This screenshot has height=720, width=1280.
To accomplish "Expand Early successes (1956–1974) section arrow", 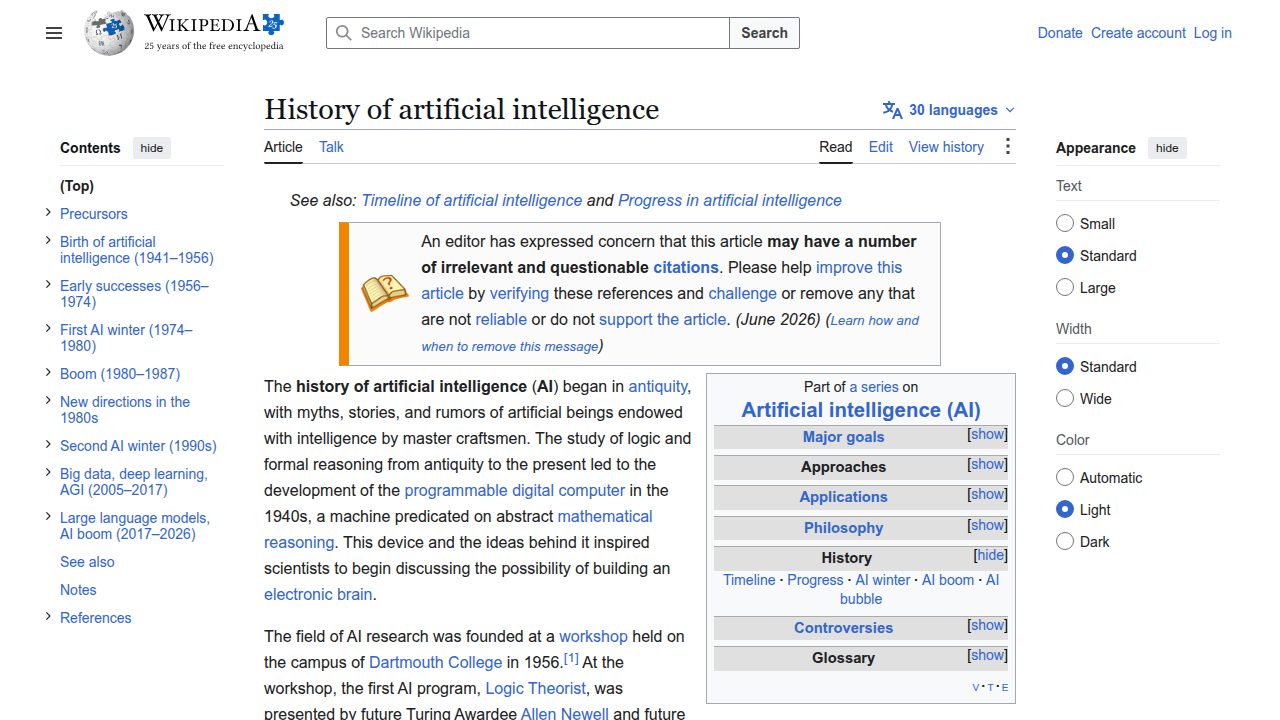I will (48, 284).
